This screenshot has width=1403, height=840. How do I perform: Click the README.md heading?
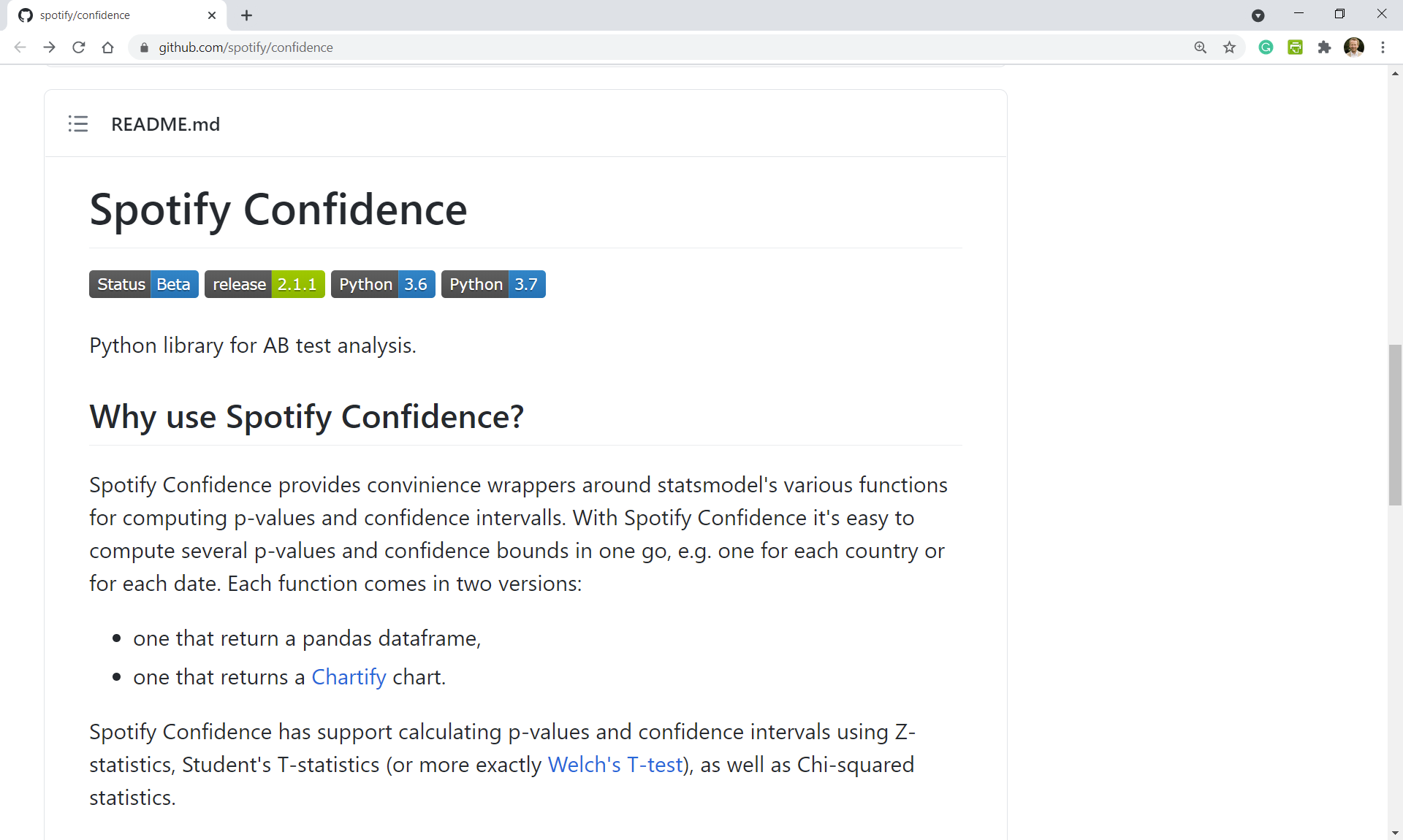click(x=165, y=124)
